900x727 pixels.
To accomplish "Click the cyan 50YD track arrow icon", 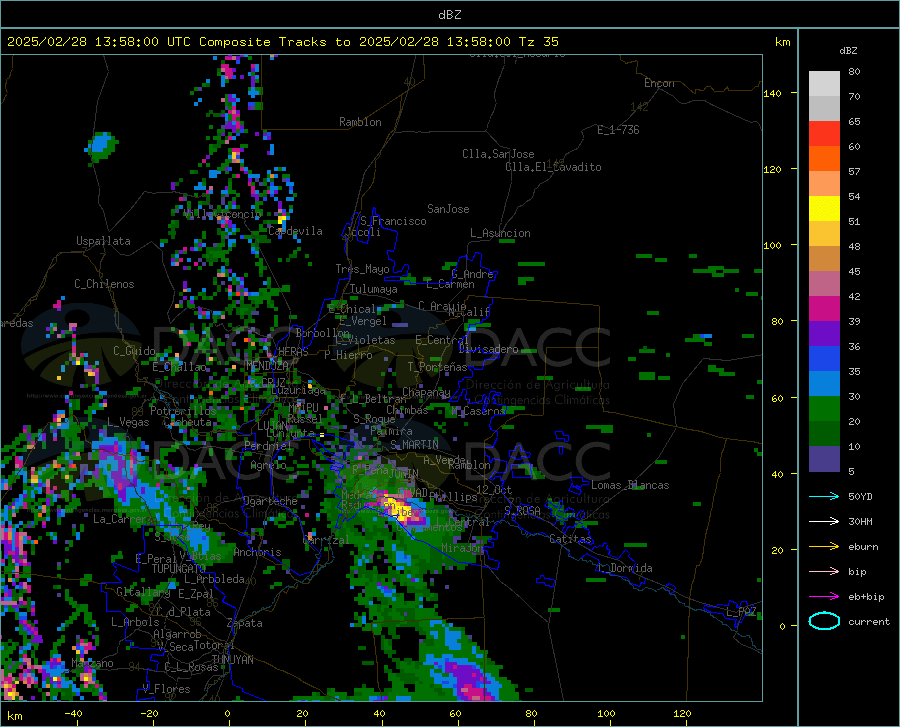I will (824, 496).
